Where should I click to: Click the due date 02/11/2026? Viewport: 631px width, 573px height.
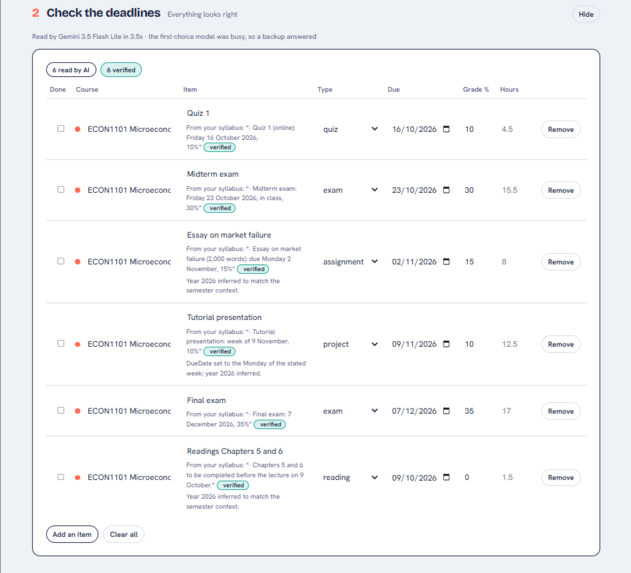[414, 262]
